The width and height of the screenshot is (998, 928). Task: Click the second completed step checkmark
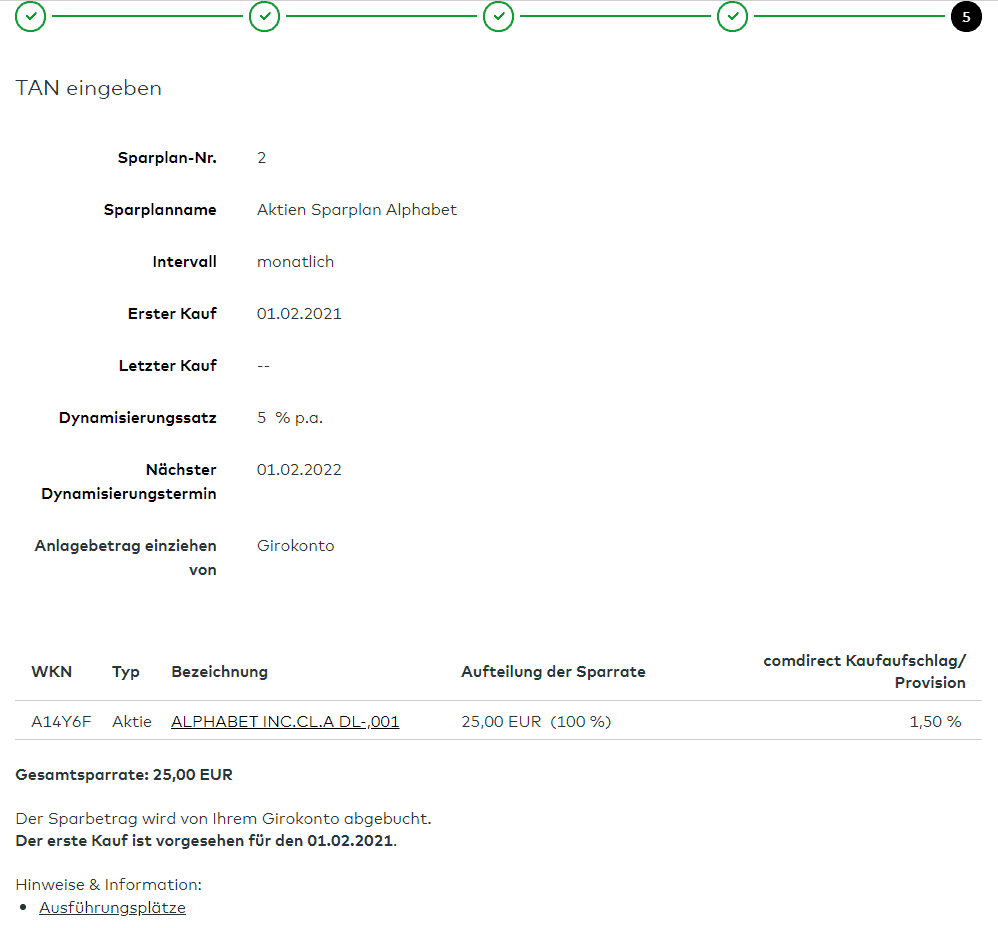pyautogui.click(x=265, y=16)
